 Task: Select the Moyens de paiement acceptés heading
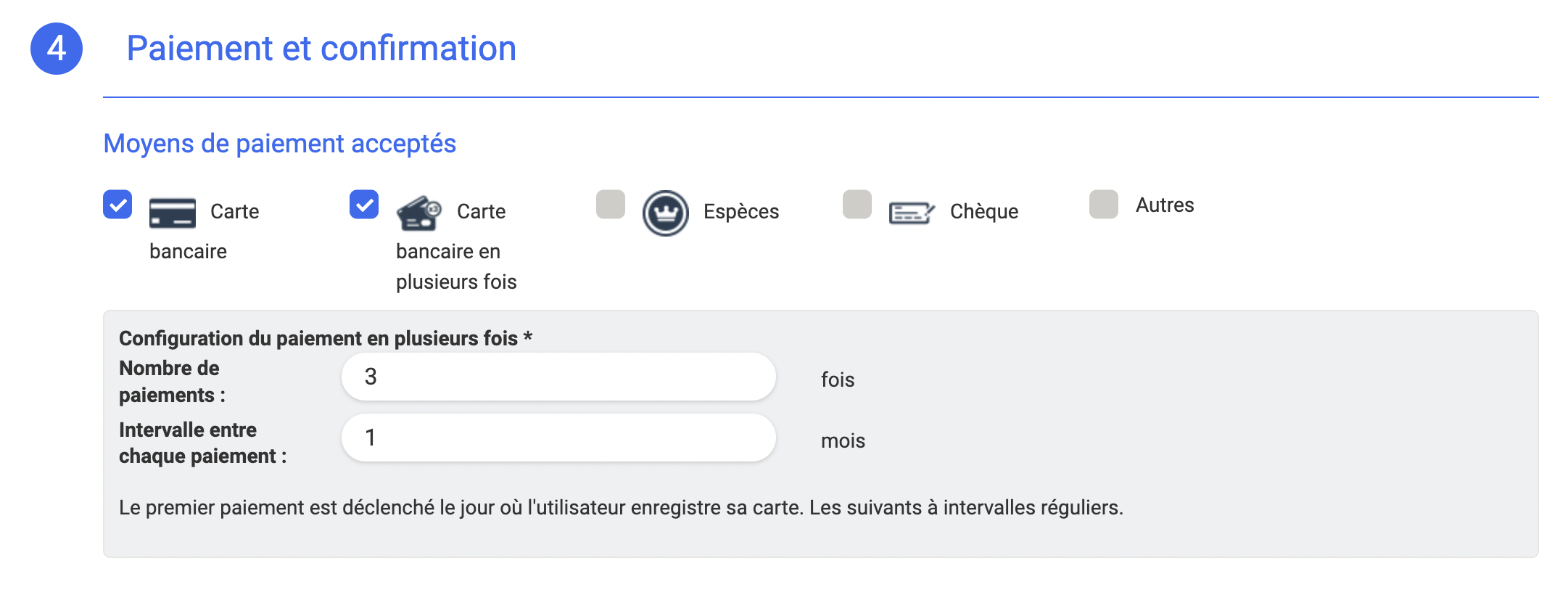(x=279, y=143)
